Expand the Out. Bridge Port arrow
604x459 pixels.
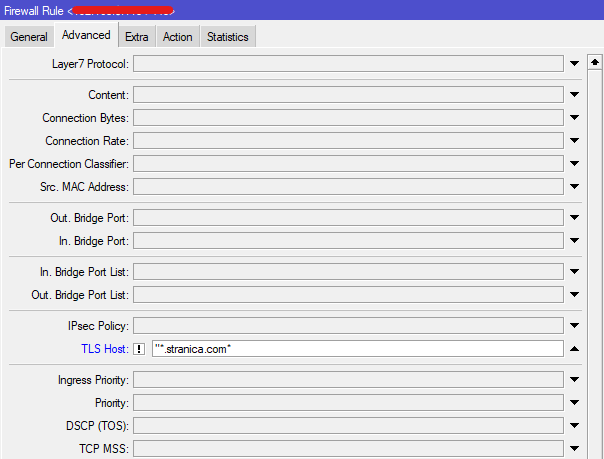click(574, 217)
